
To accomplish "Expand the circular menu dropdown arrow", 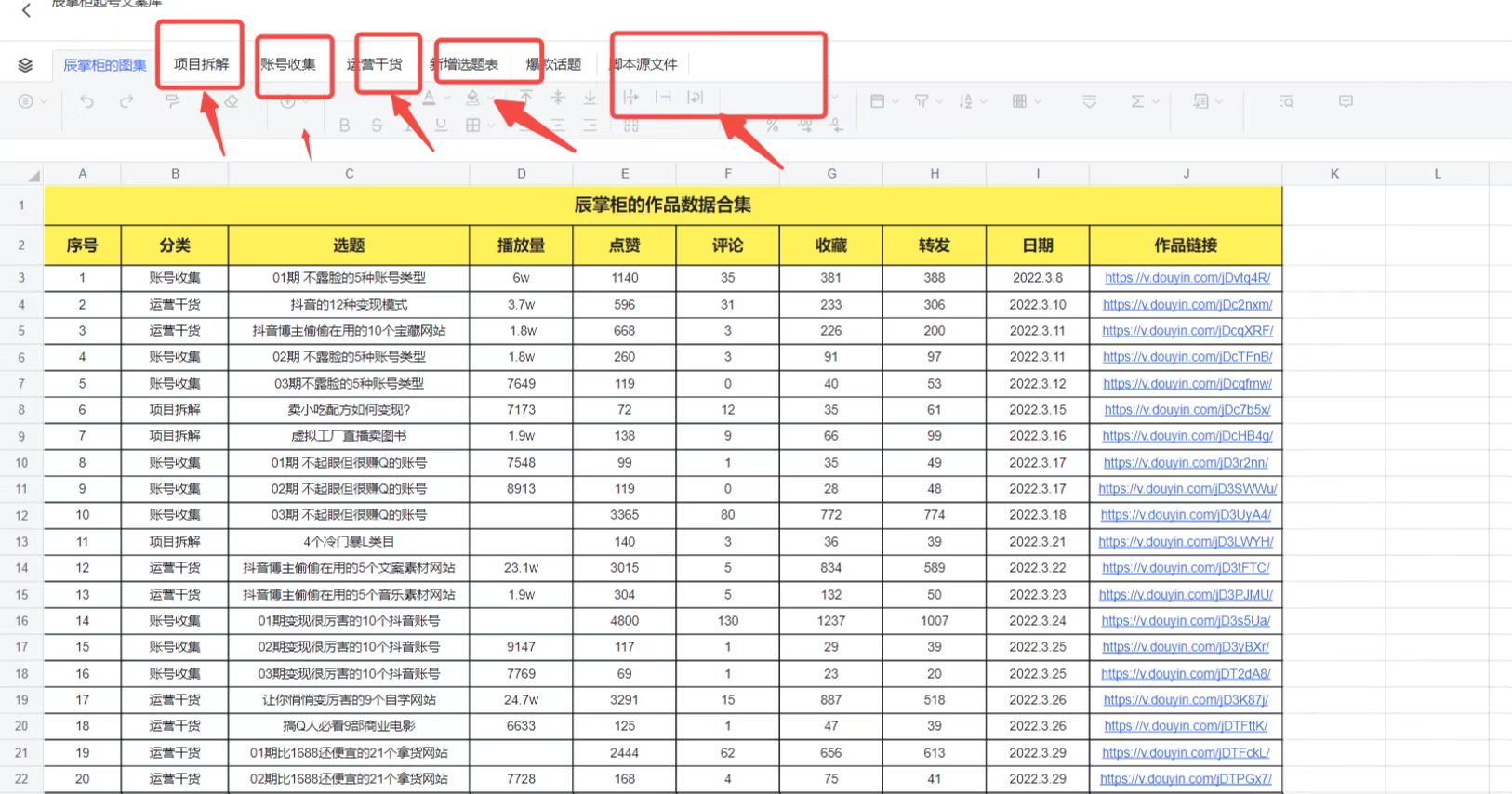I will [x=44, y=101].
